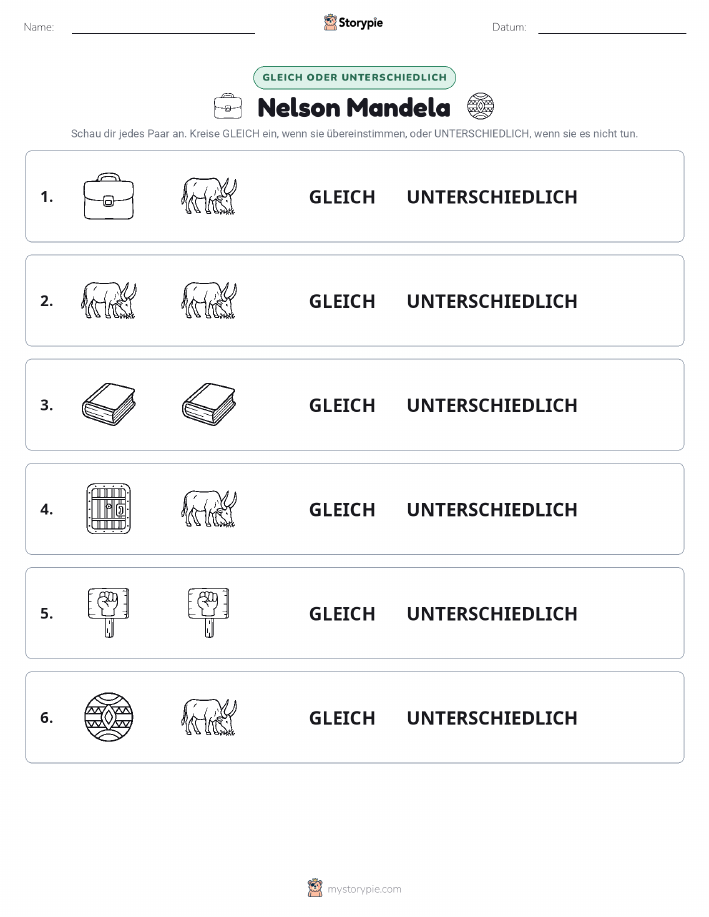
Task: Click the prison door icon in row 4
Action: click(109, 509)
